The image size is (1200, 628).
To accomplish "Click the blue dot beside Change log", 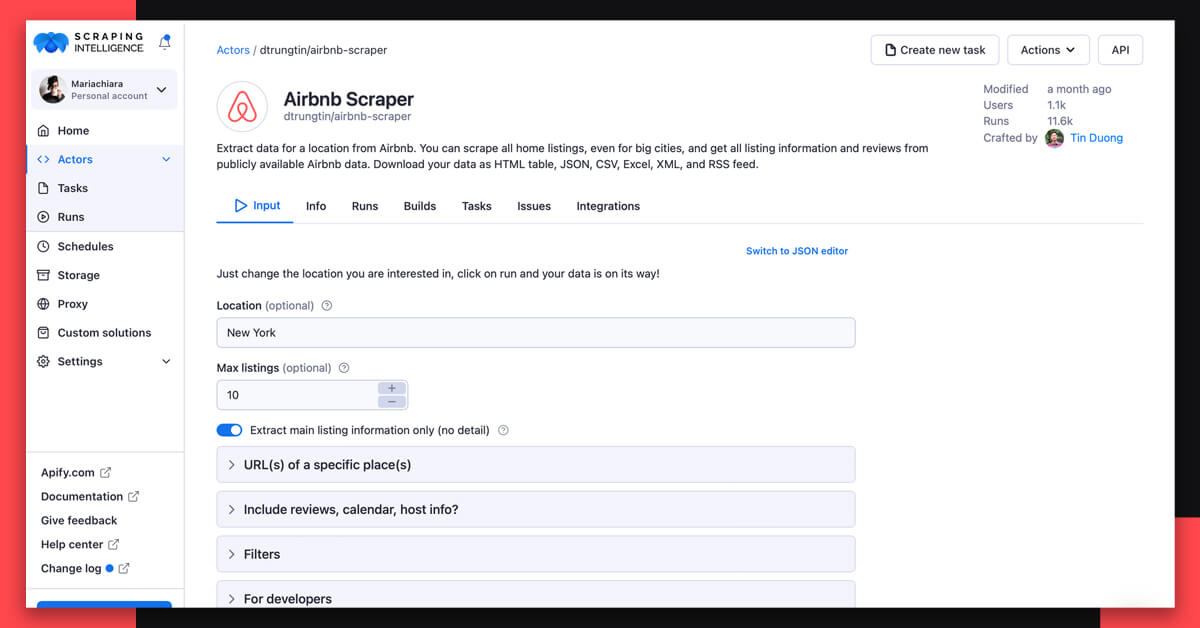I will [x=109, y=569].
